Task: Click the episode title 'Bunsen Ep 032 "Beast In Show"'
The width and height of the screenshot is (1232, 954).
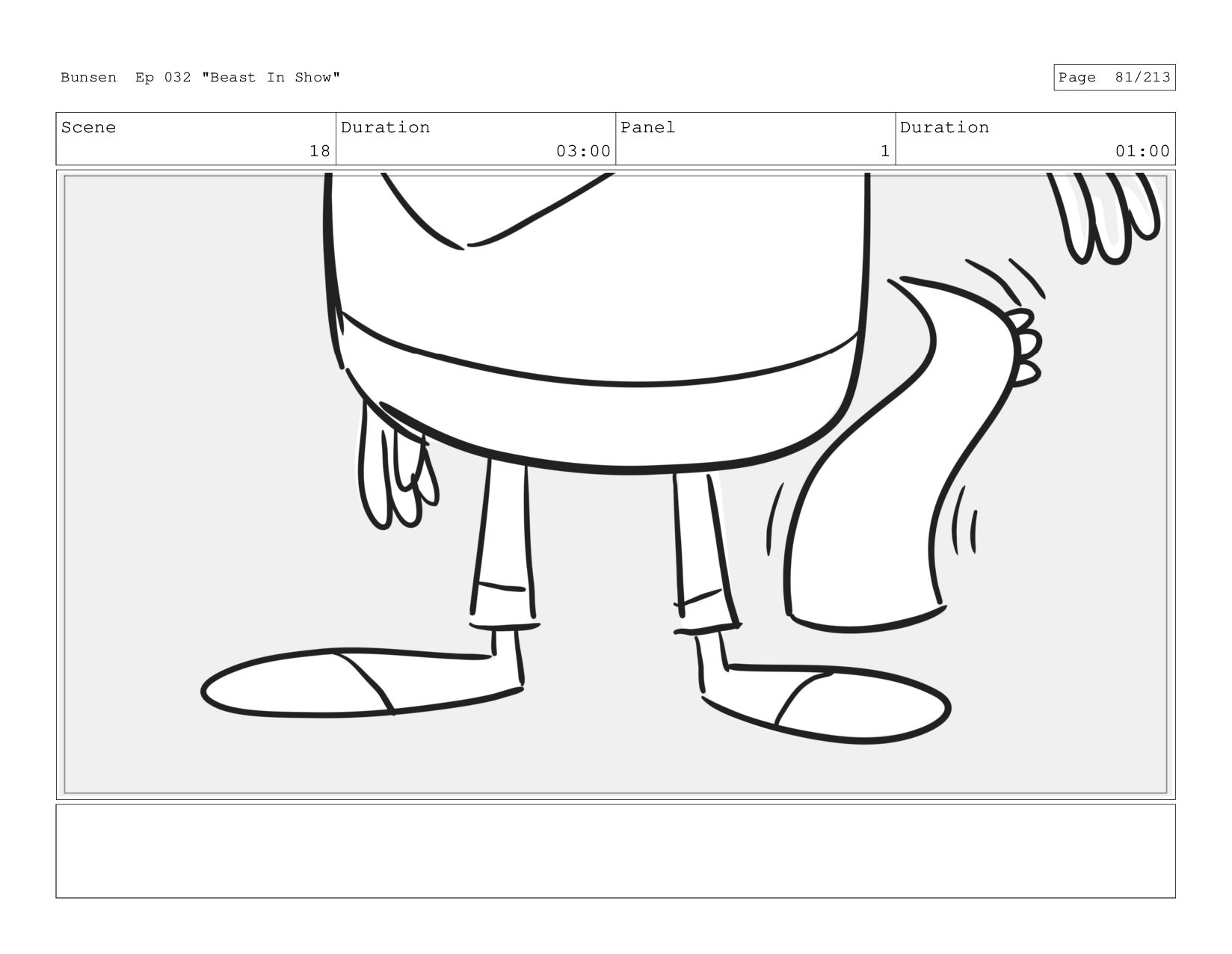Action: [x=200, y=78]
